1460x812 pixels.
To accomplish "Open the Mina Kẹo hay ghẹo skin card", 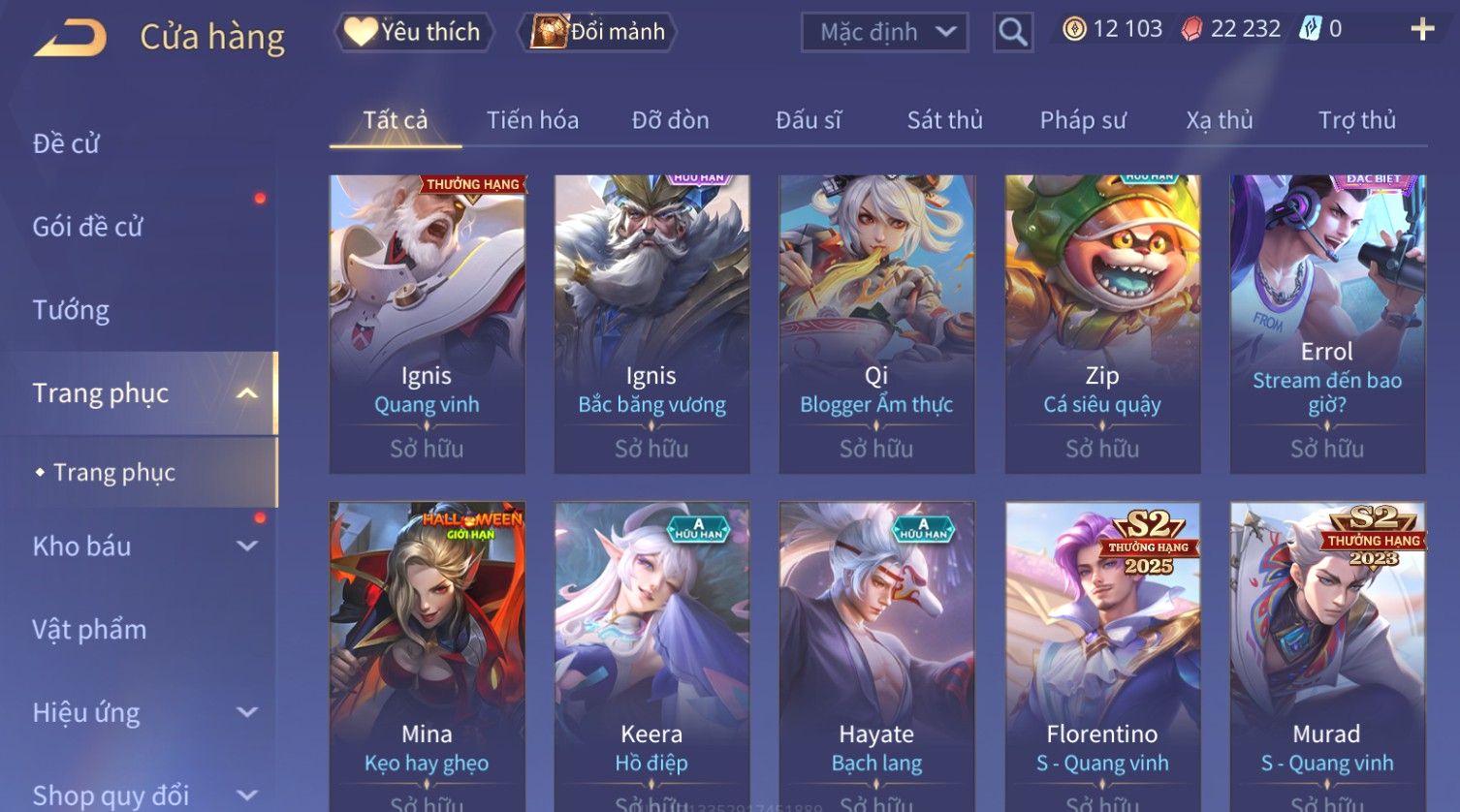I will (x=427, y=656).
